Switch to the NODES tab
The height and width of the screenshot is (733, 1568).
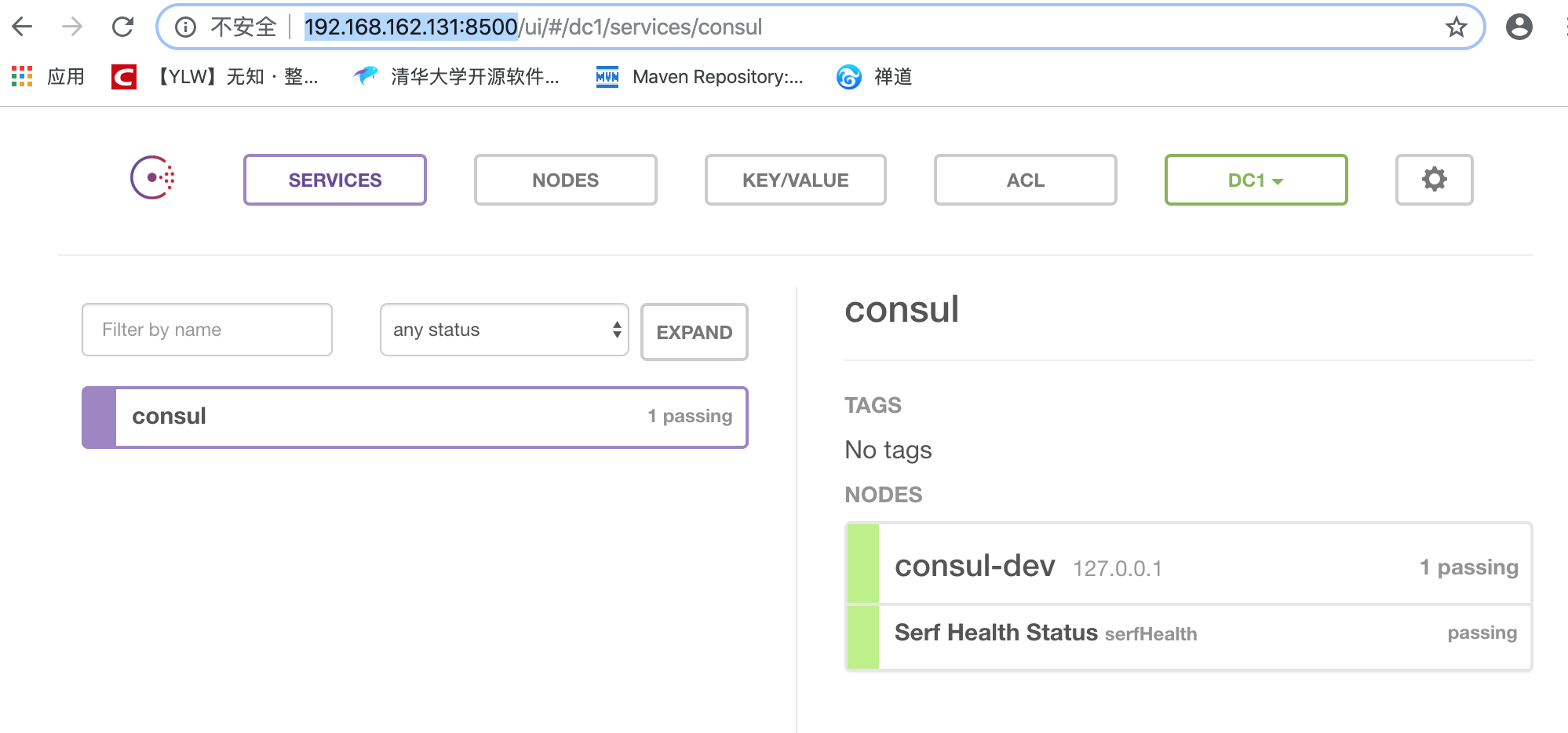[x=565, y=180]
